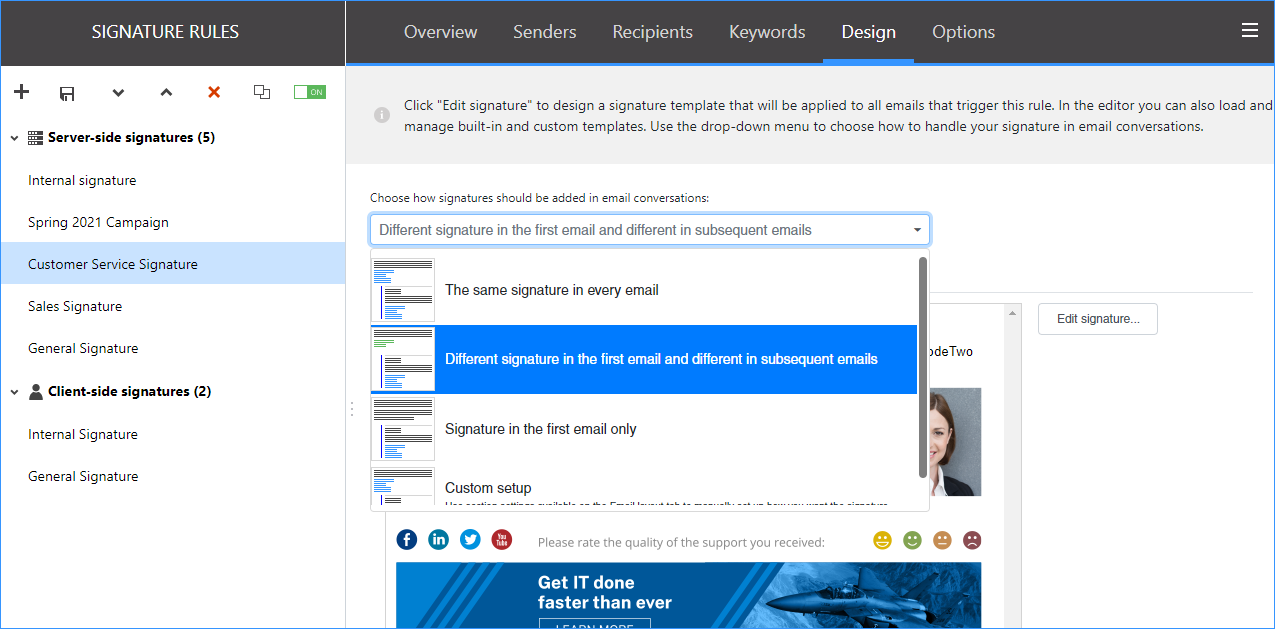Delete selected rule with red X icon

click(214, 92)
